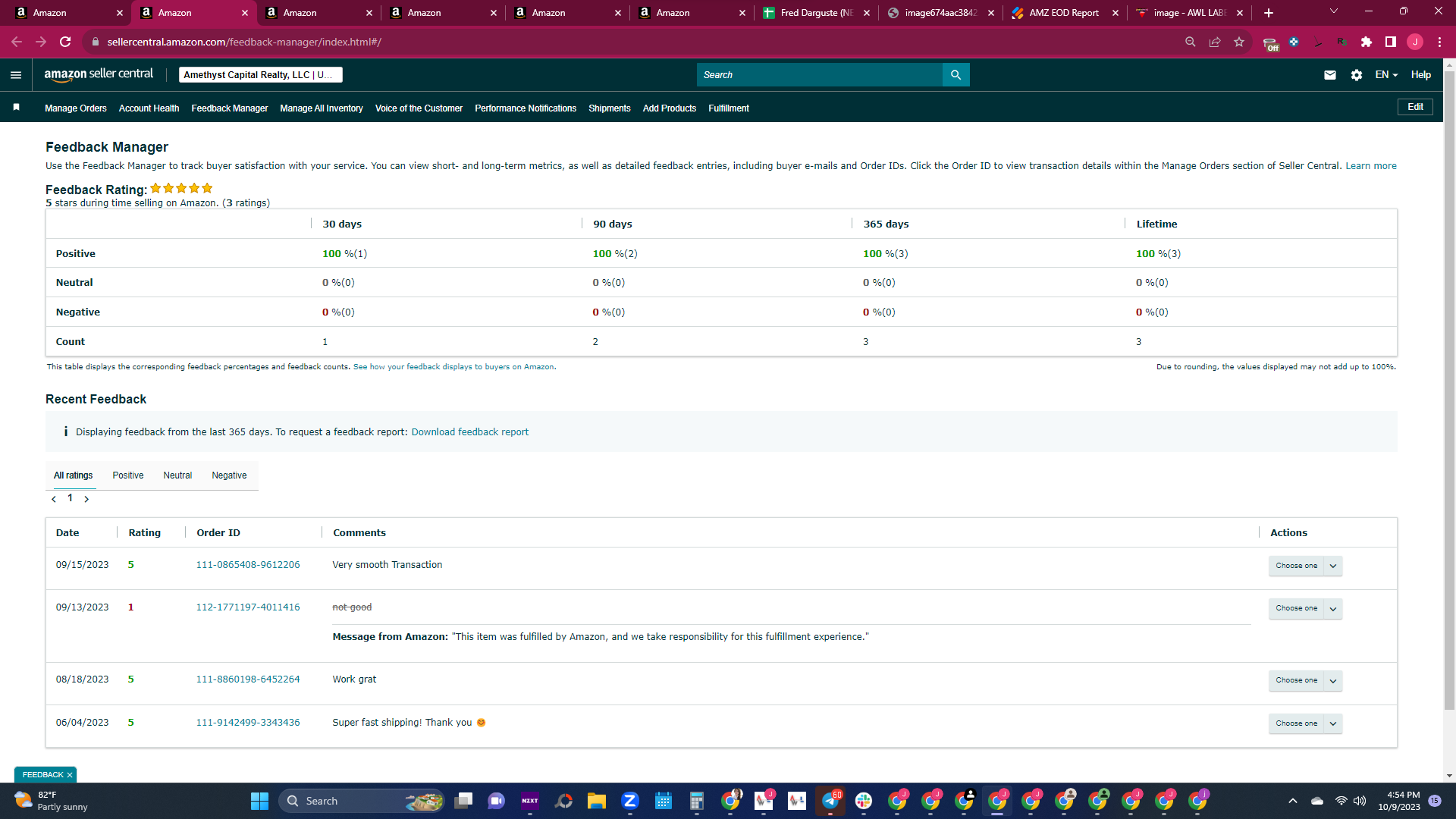Screen dimensions: 1456x819
Task: Toggle the browser side panel icon
Action: [x=1391, y=42]
